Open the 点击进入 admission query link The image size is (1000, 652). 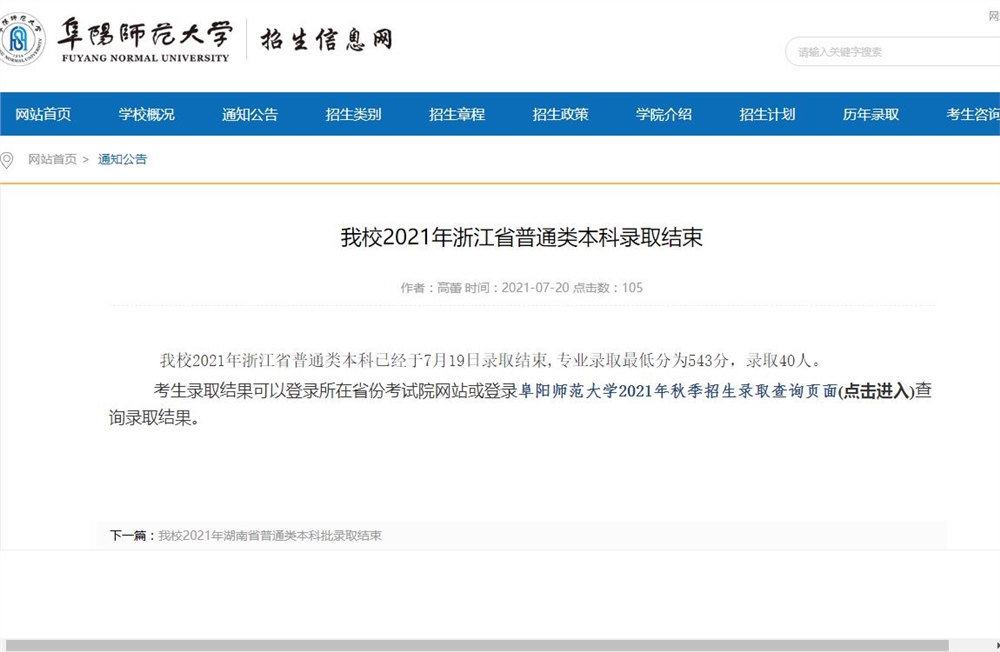click(876, 390)
